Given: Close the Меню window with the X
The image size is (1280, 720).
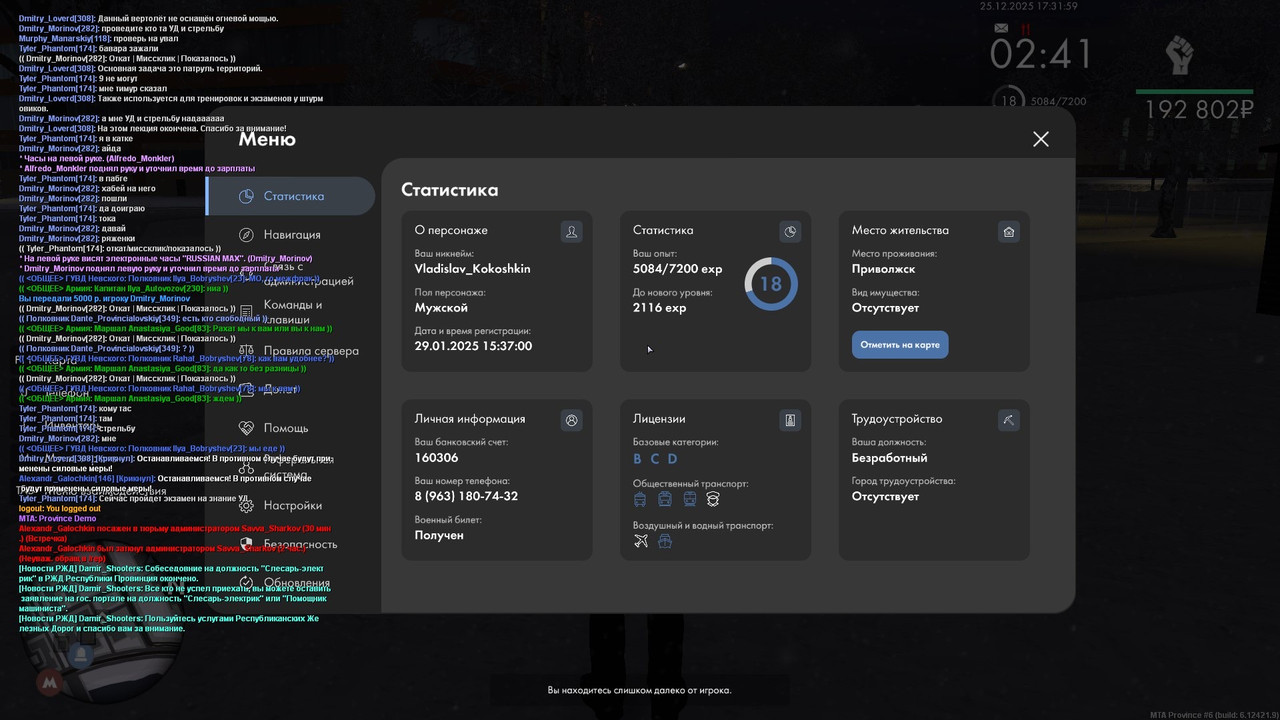Looking at the screenshot, I should 1041,139.
